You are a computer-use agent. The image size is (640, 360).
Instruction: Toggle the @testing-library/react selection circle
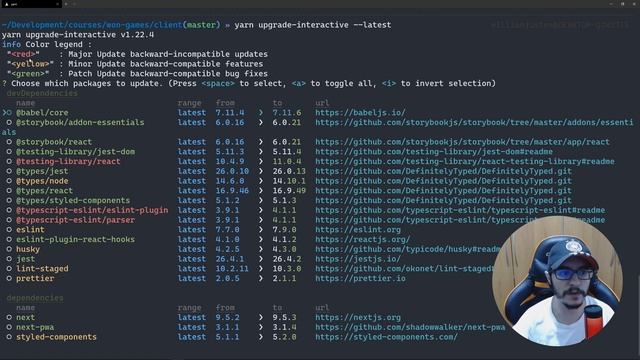(9, 162)
